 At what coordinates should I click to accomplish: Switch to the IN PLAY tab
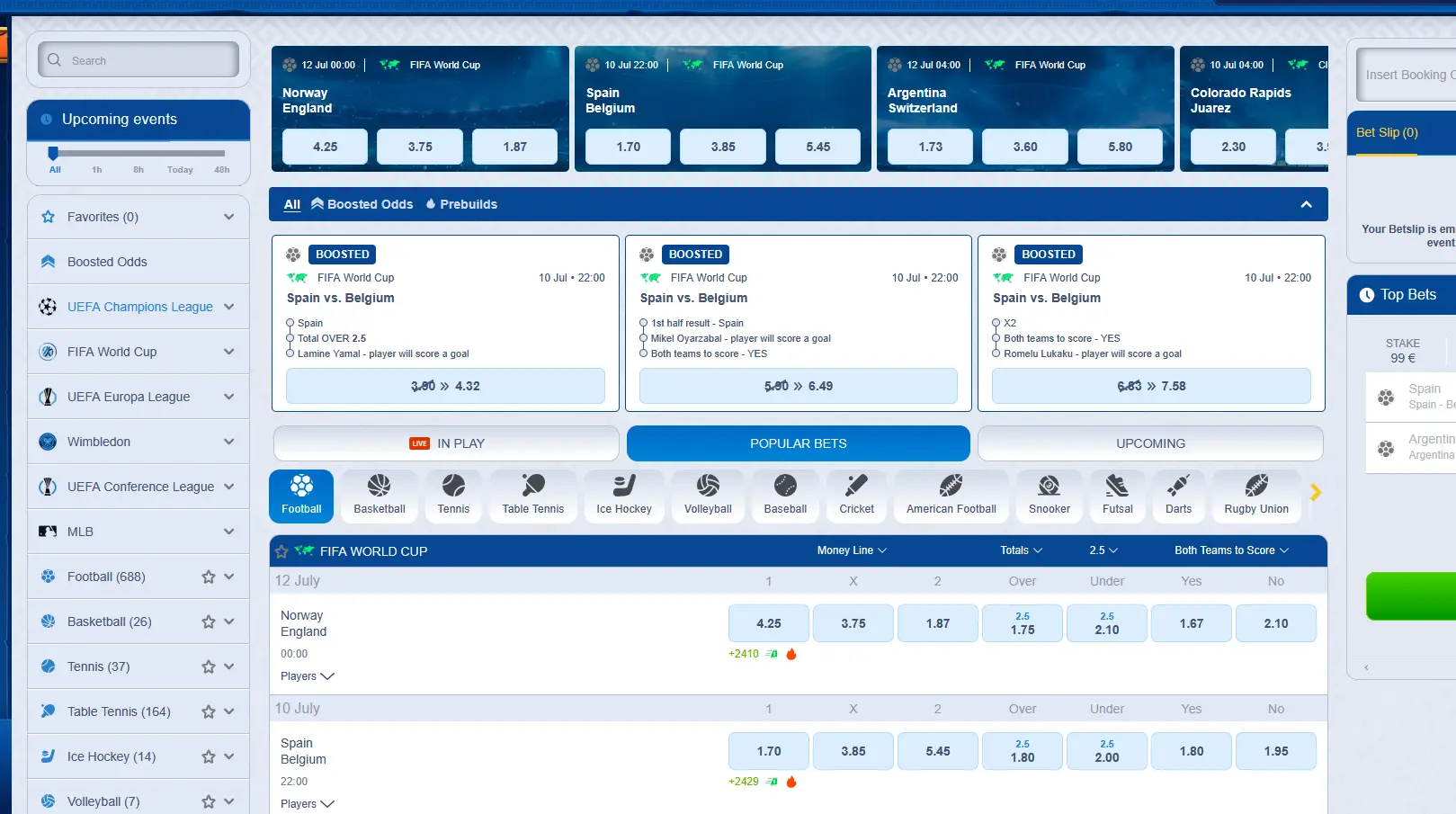pyautogui.click(x=446, y=443)
